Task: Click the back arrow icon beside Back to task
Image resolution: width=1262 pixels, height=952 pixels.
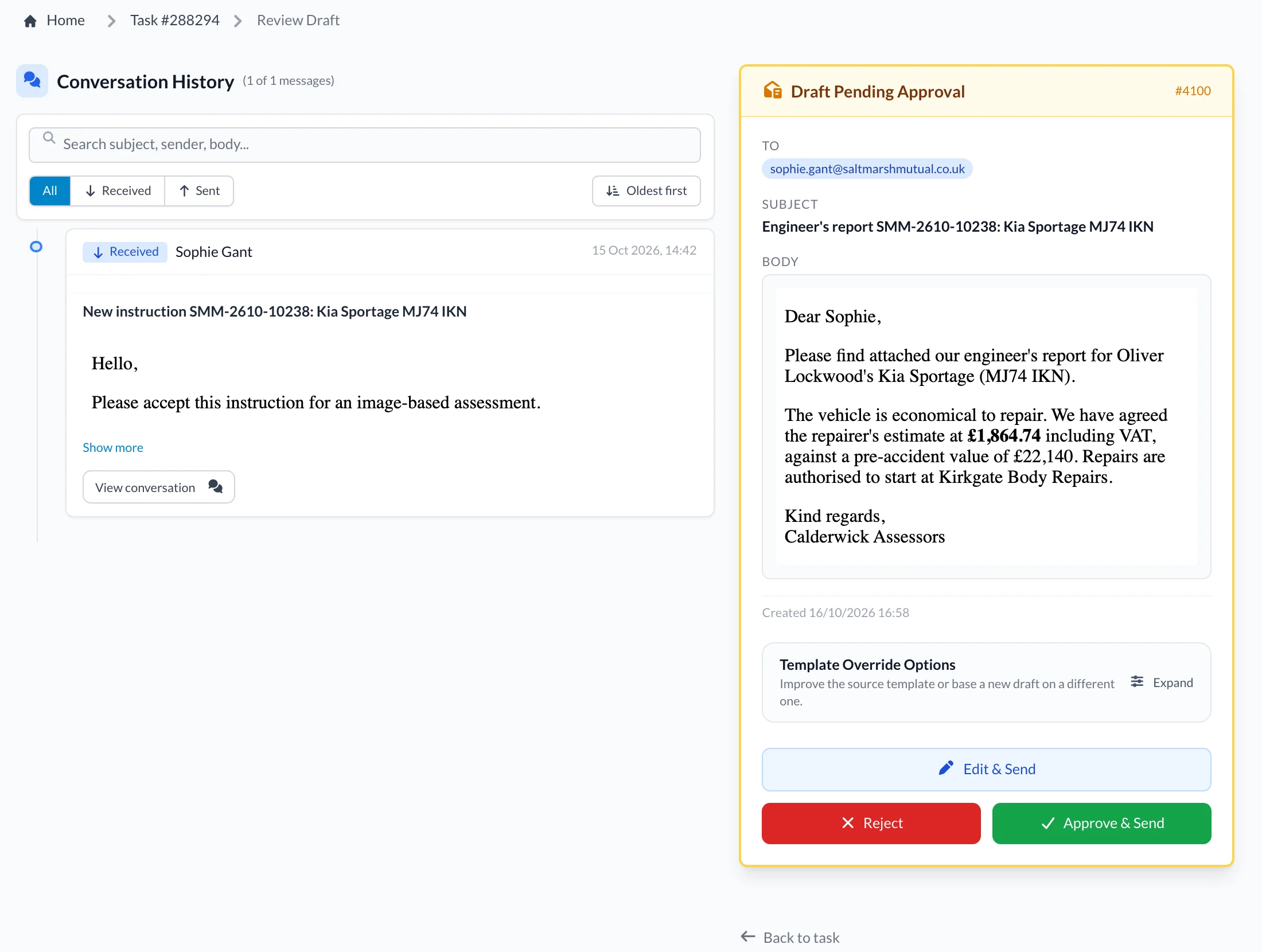Action: [748, 937]
